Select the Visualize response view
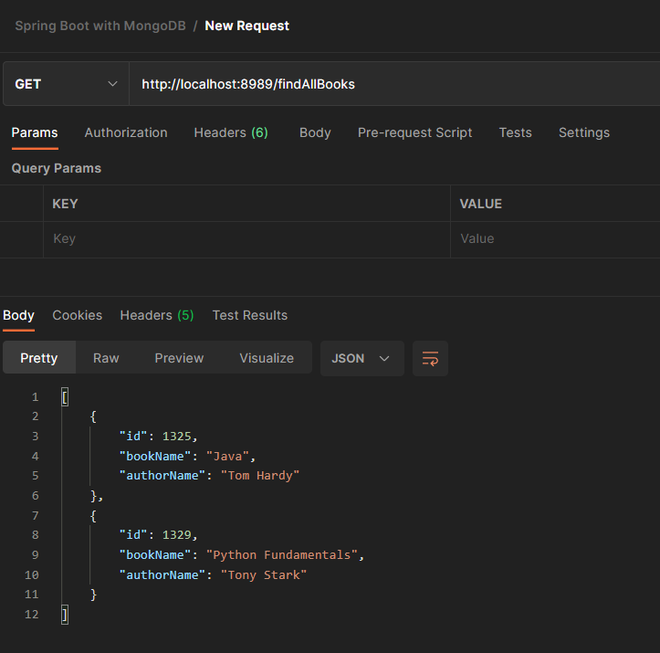 point(266,358)
